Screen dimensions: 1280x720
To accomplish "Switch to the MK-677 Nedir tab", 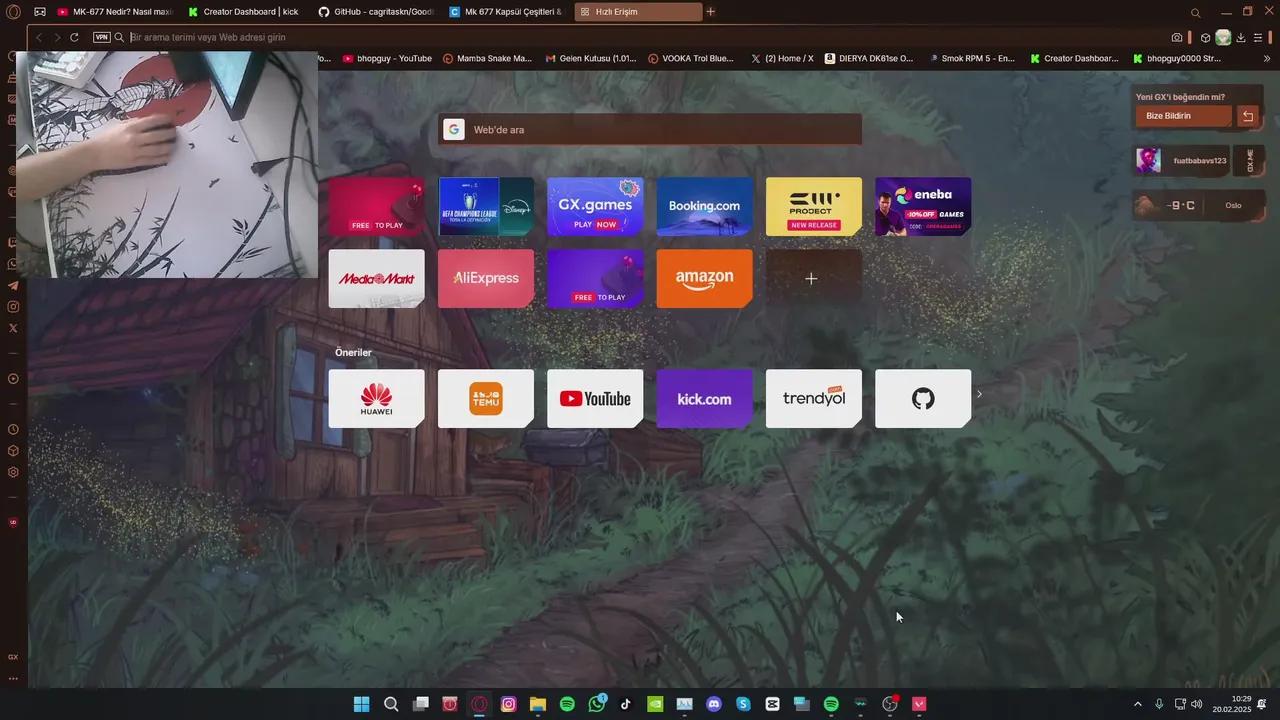I will coord(116,12).
